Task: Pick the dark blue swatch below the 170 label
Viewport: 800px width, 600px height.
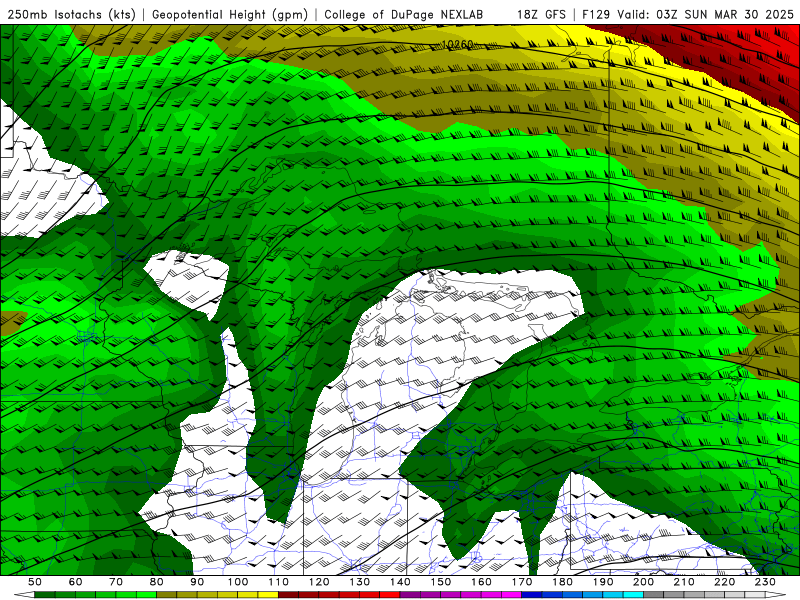Action: click(532, 595)
